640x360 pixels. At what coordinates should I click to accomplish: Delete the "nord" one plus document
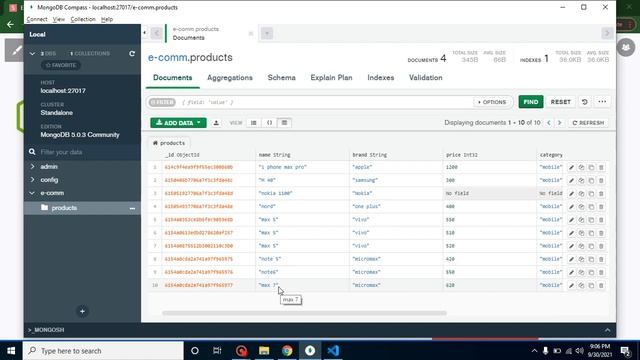[601, 207]
